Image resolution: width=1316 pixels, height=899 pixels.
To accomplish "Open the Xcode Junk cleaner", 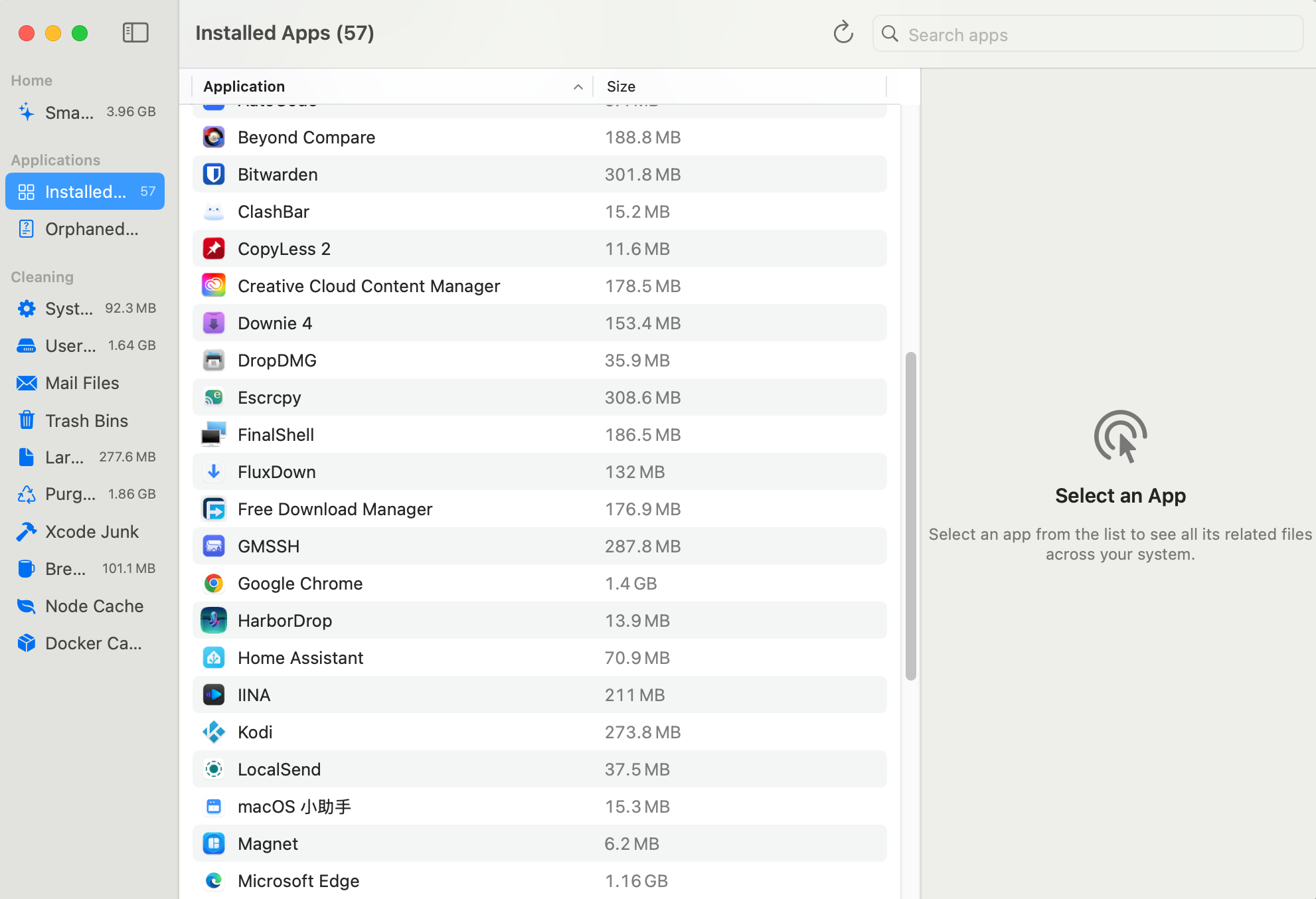I will coord(92,531).
